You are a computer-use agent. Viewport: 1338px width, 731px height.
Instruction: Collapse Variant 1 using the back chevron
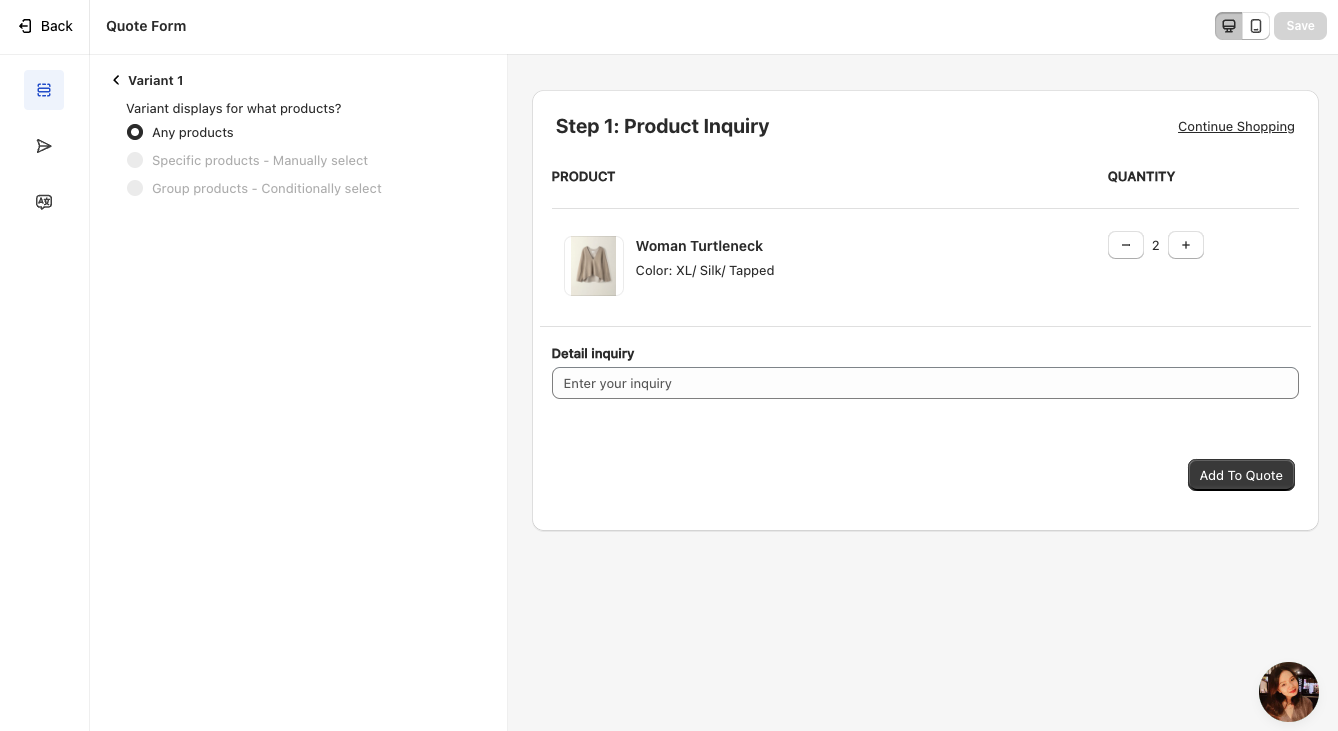[116, 80]
